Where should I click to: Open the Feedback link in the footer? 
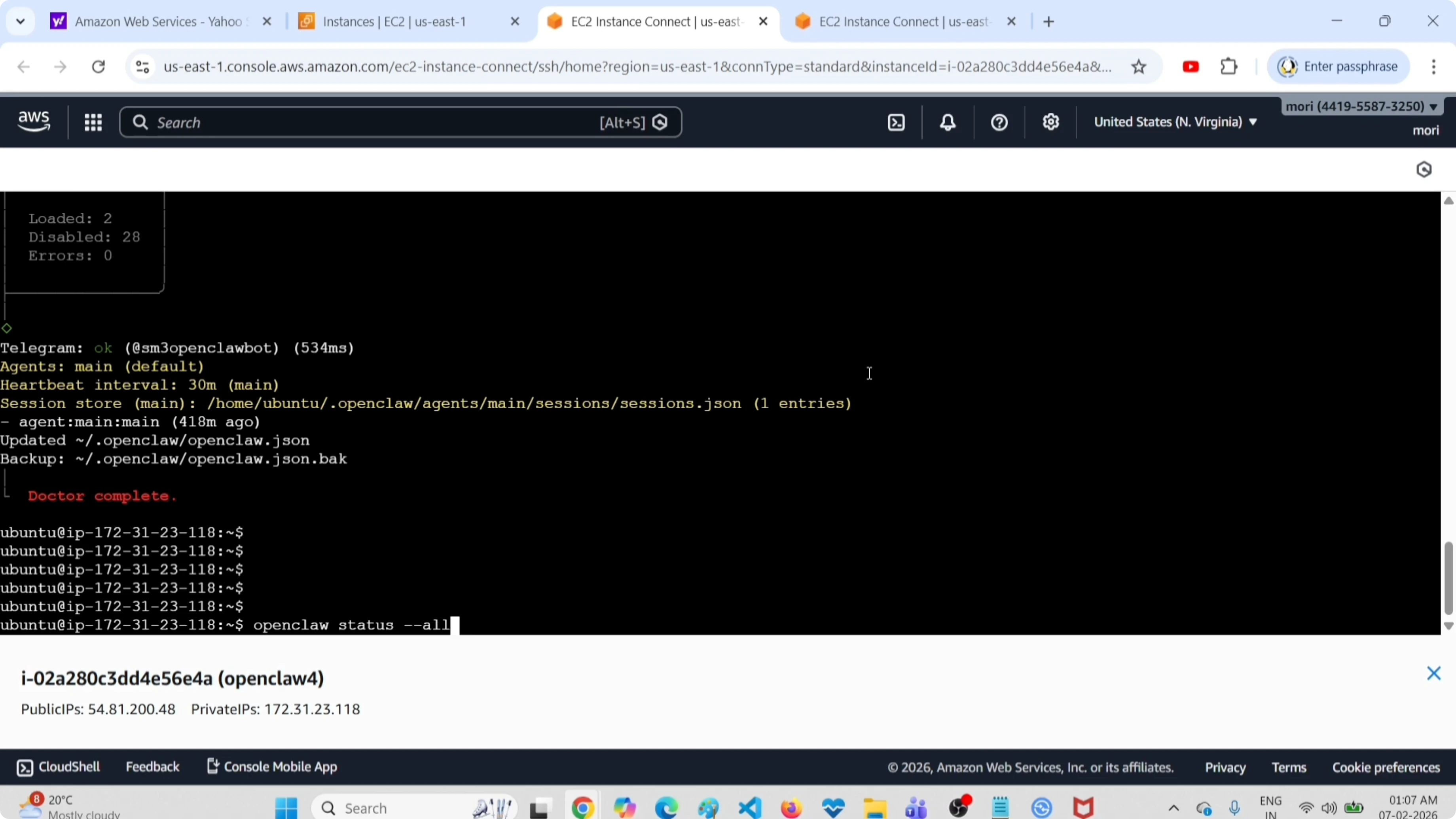pos(153,767)
